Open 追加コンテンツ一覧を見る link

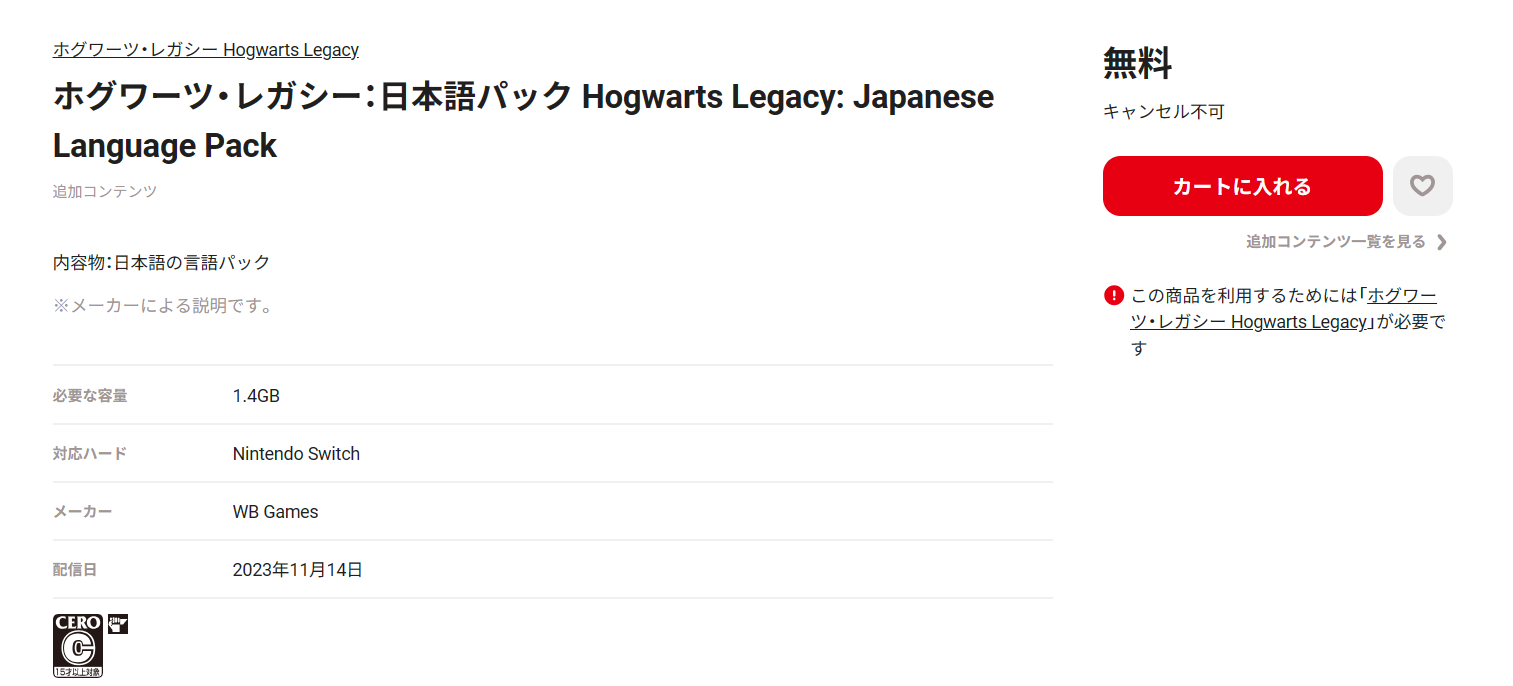pyautogui.click(x=1336, y=242)
